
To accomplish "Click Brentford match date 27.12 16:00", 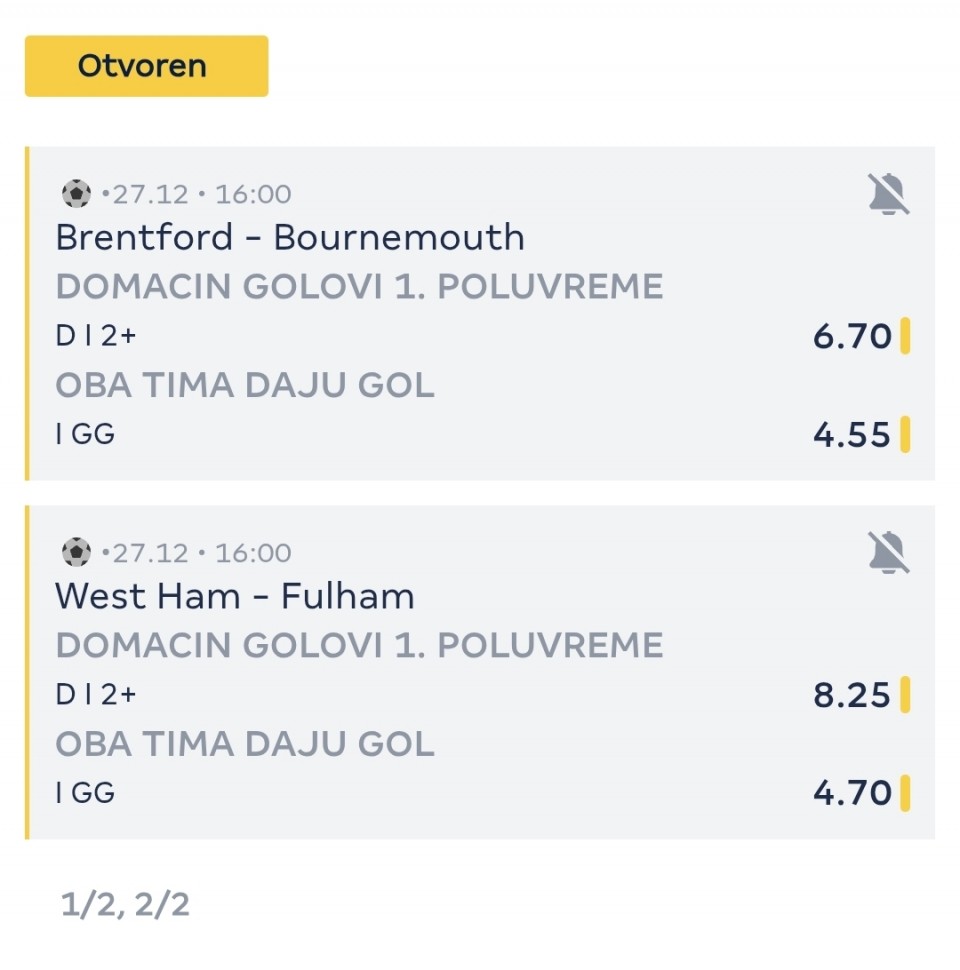I will coord(200,194).
